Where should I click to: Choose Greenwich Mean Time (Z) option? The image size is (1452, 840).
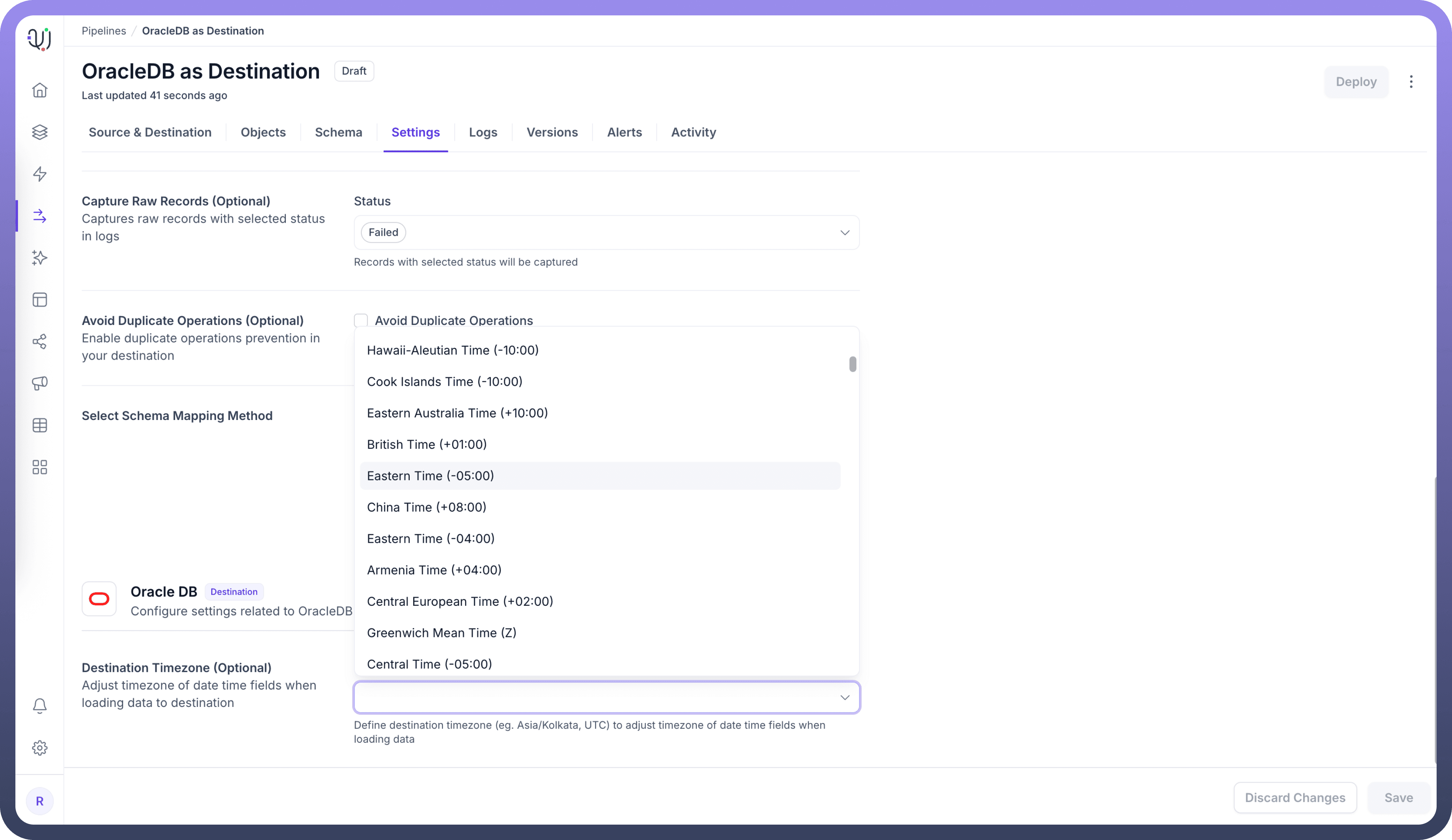point(441,633)
